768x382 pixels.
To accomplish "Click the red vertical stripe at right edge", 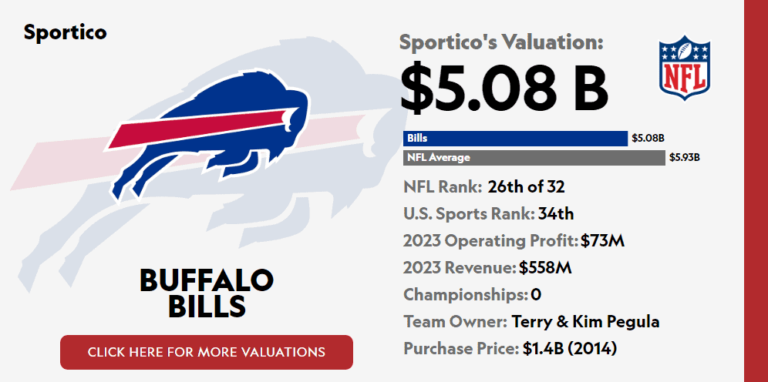I will coord(756,191).
